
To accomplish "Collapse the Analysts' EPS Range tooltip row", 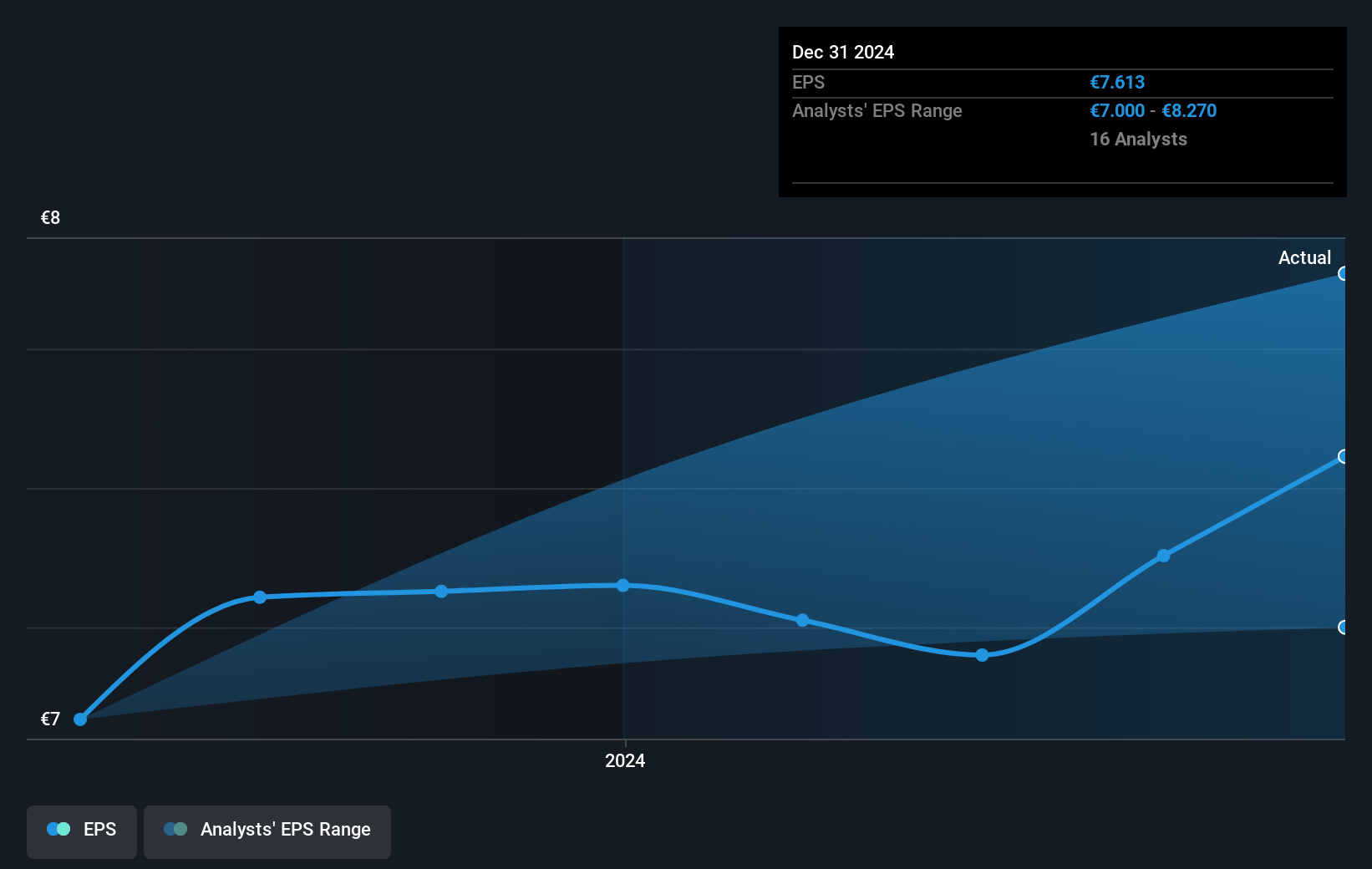I will click(877, 110).
